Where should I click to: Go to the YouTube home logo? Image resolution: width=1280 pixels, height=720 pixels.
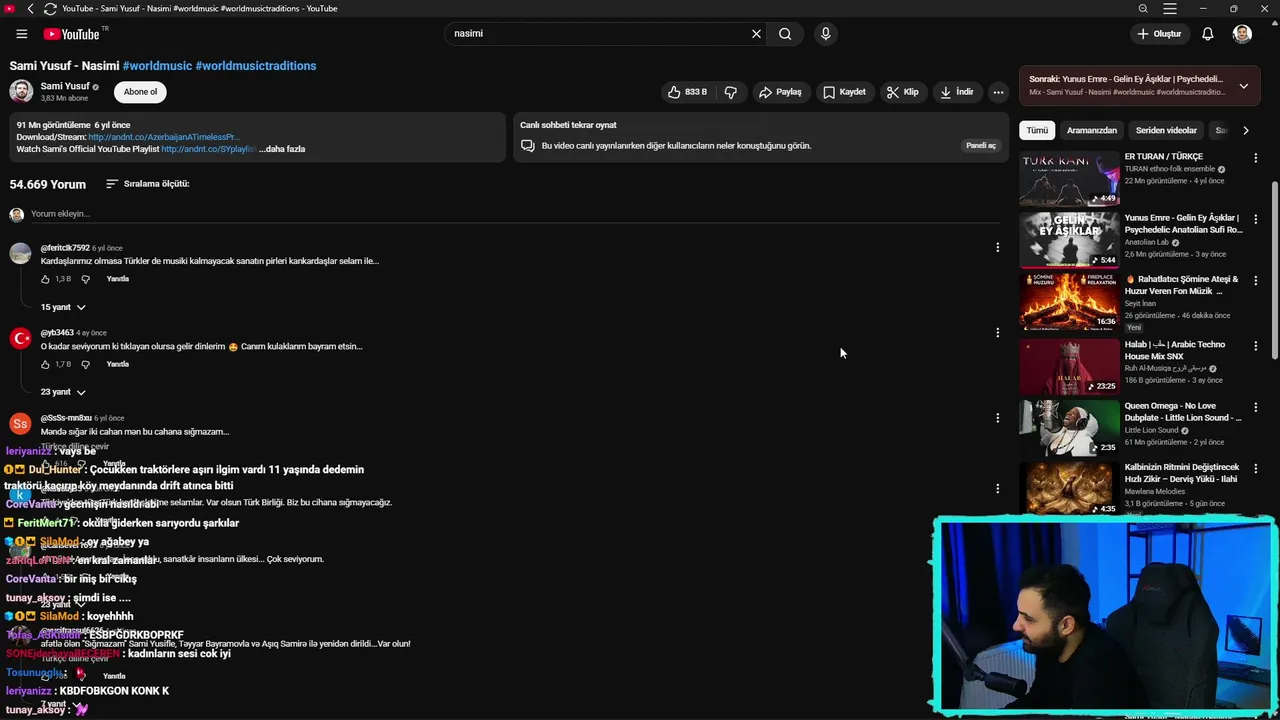point(72,34)
